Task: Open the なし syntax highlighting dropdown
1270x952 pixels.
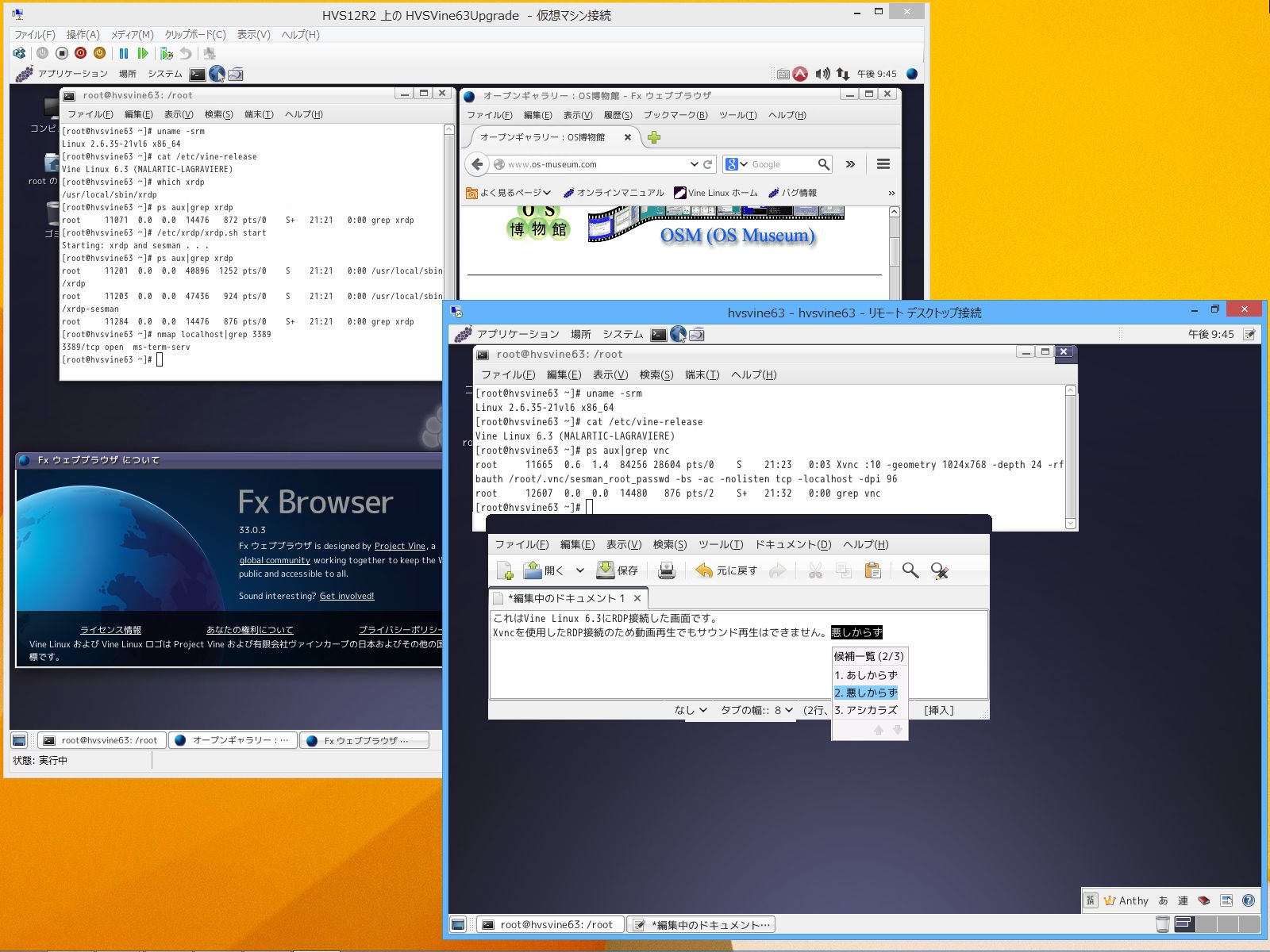Action: pyautogui.click(x=691, y=710)
